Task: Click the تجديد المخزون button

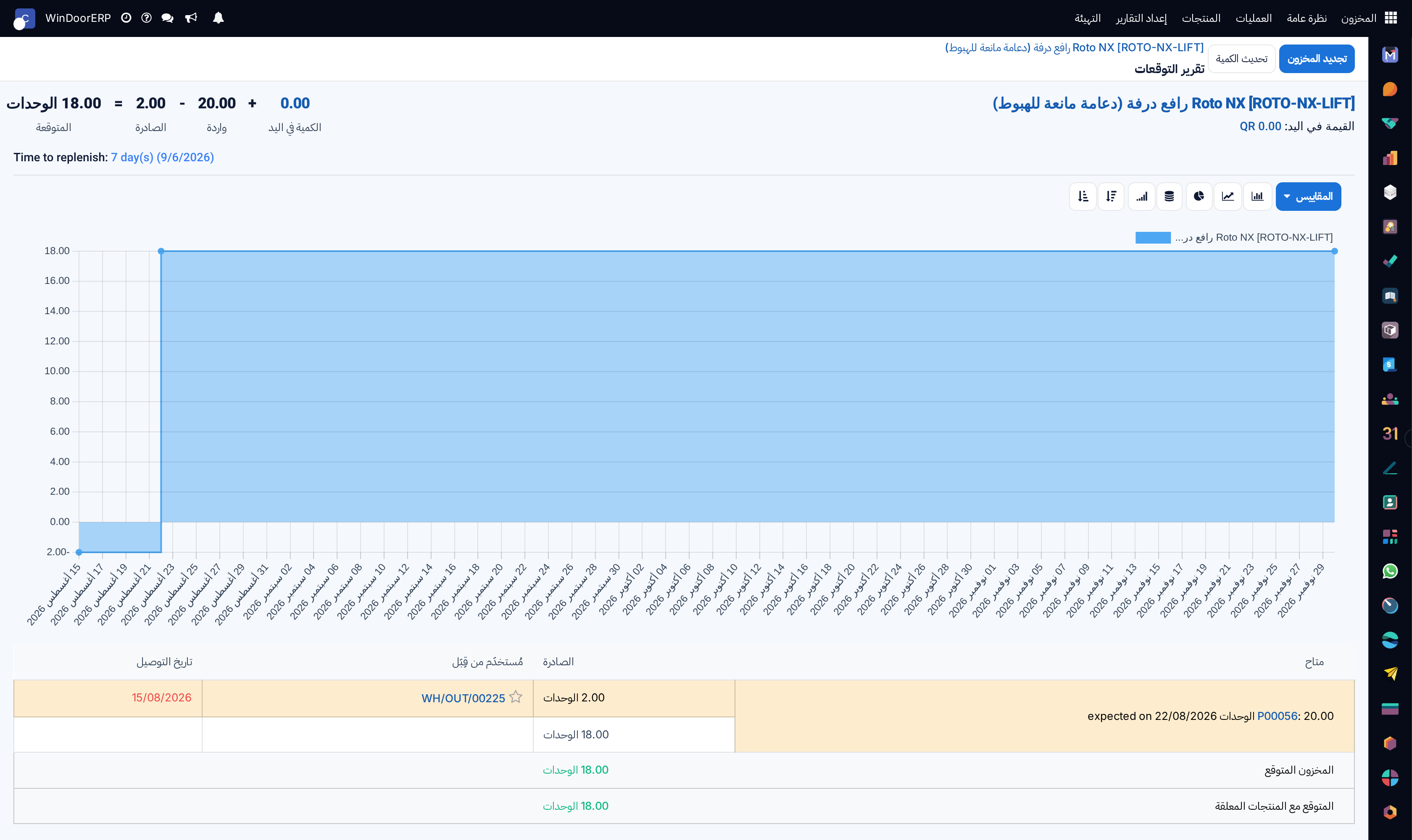Action: pyautogui.click(x=1316, y=59)
